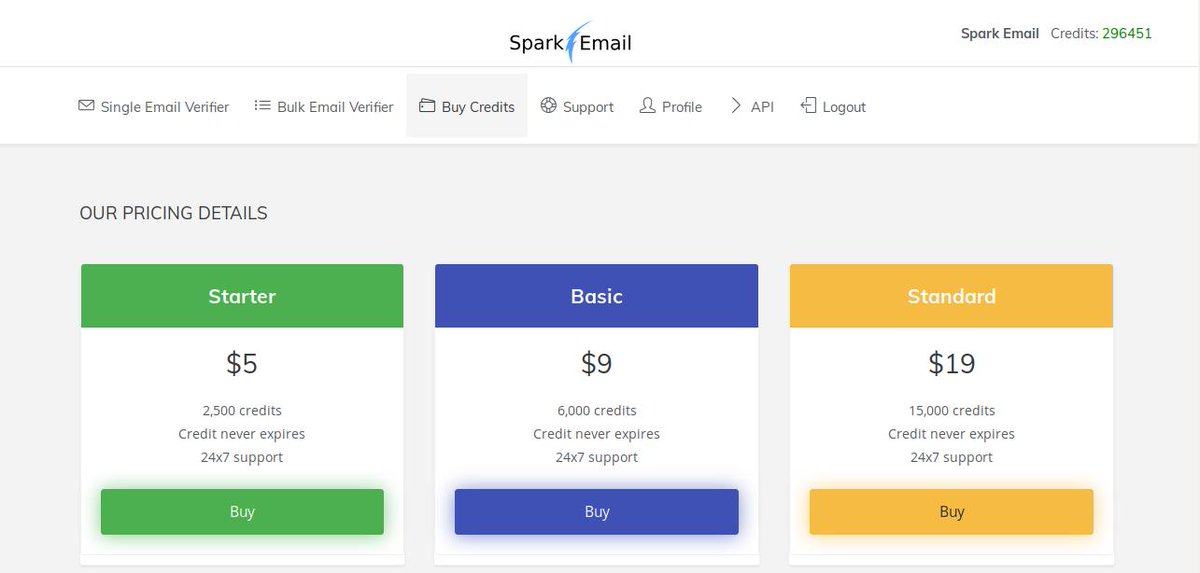1200x573 pixels.
Task: Open the Profile menu item
Action: 671,106
